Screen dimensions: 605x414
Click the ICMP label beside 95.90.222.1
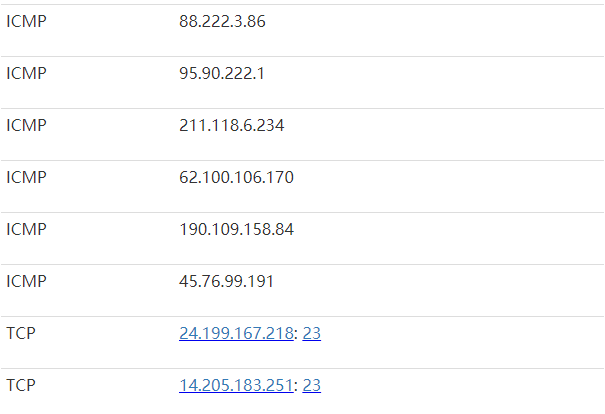coord(26,73)
